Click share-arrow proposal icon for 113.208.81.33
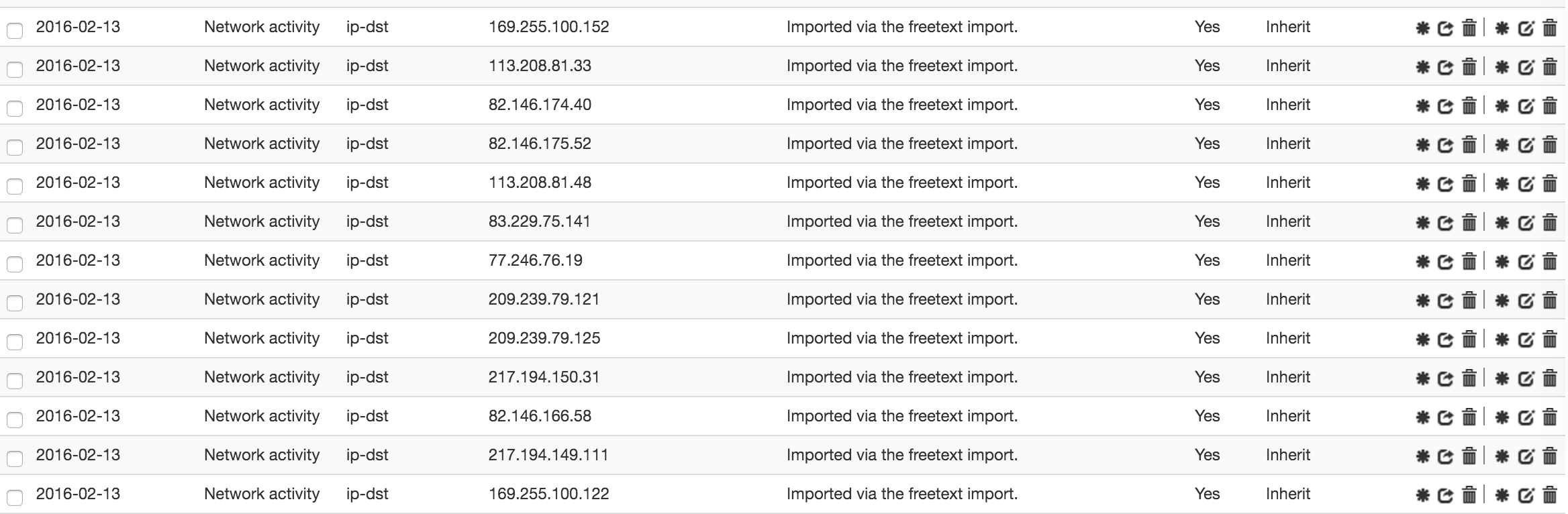The height and width of the screenshot is (514, 1568). tap(1445, 67)
